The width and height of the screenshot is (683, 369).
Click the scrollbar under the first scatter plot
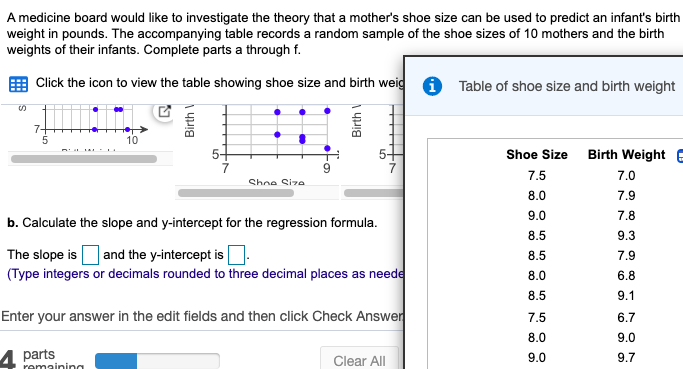84,159
